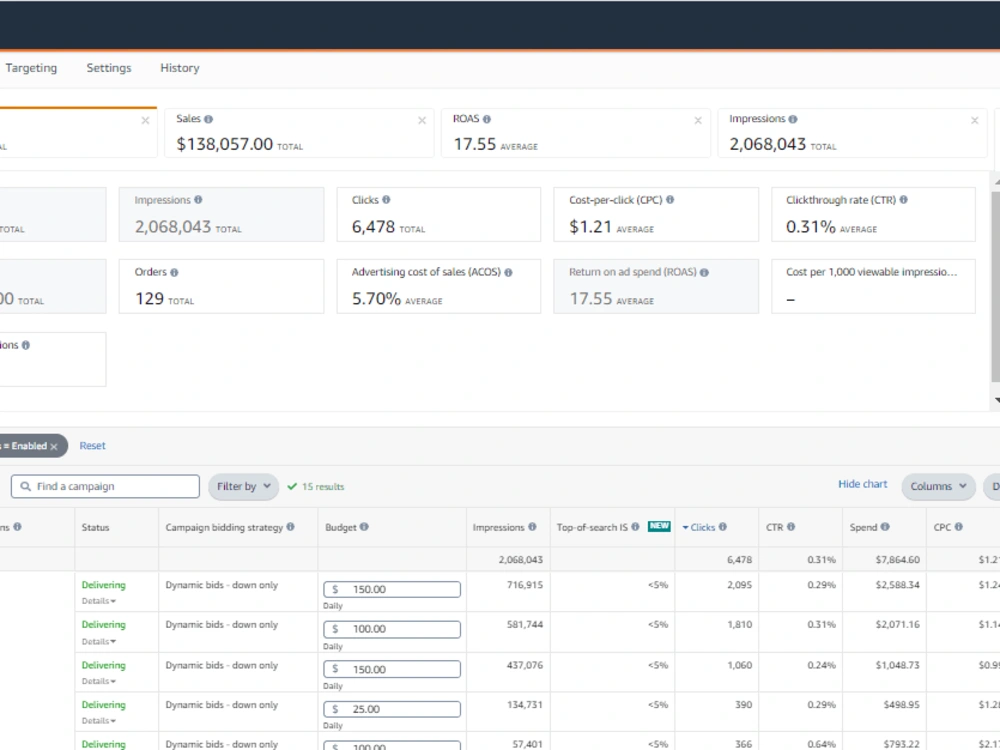Open the Settings tab
The image size is (1000, 750).
coord(109,68)
